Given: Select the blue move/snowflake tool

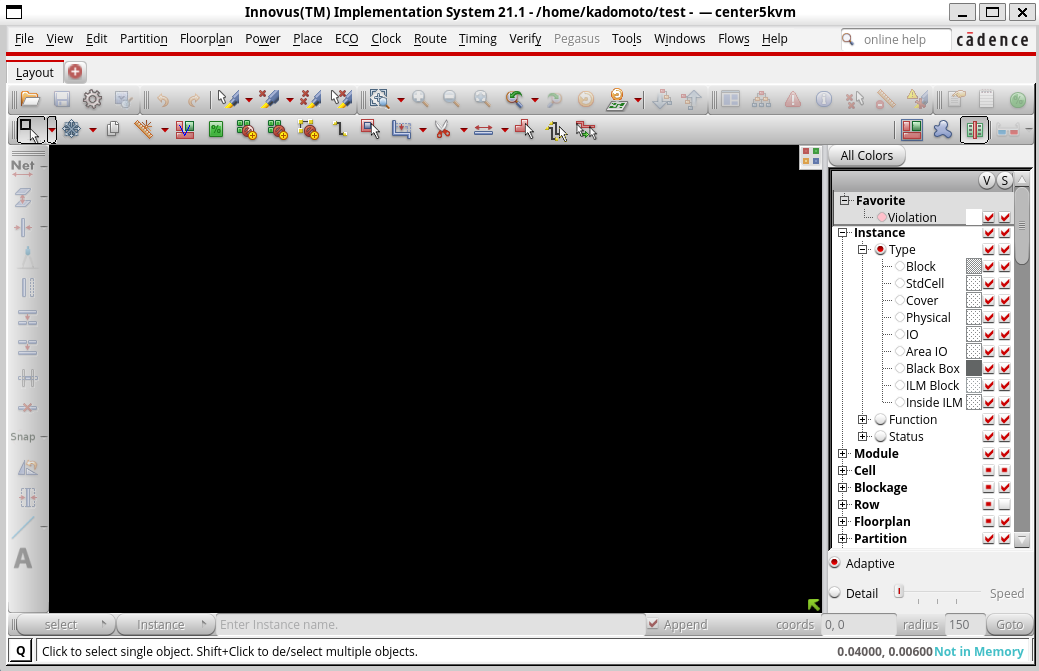Looking at the screenshot, I should (72, 130).
